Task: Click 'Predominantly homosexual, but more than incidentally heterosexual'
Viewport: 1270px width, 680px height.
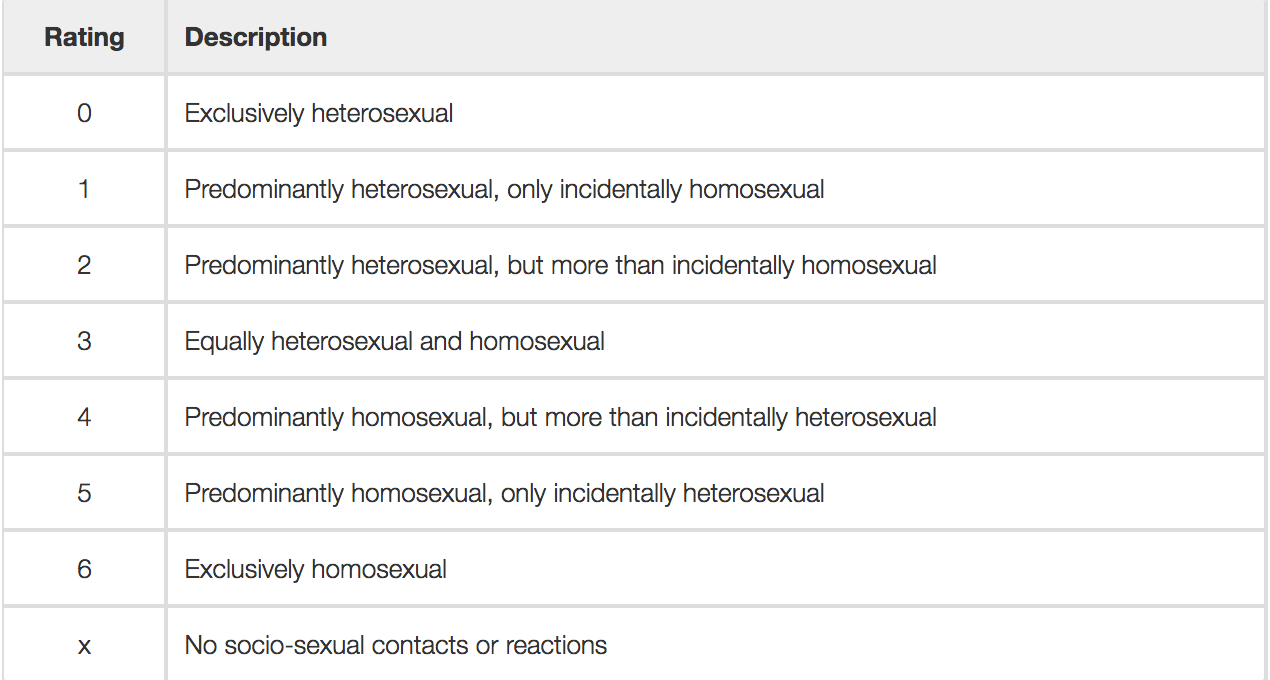Action: (x=560, y=418)
